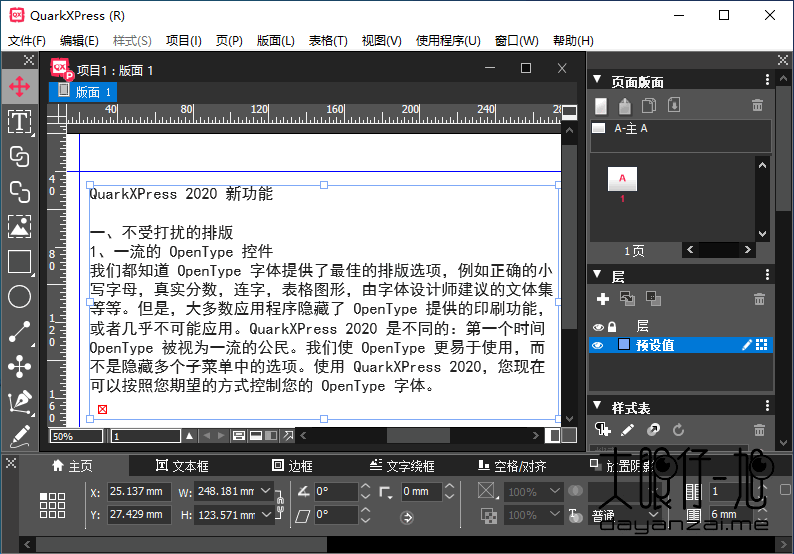Click insert pages icon with down arrow

(x=673, y=105)
